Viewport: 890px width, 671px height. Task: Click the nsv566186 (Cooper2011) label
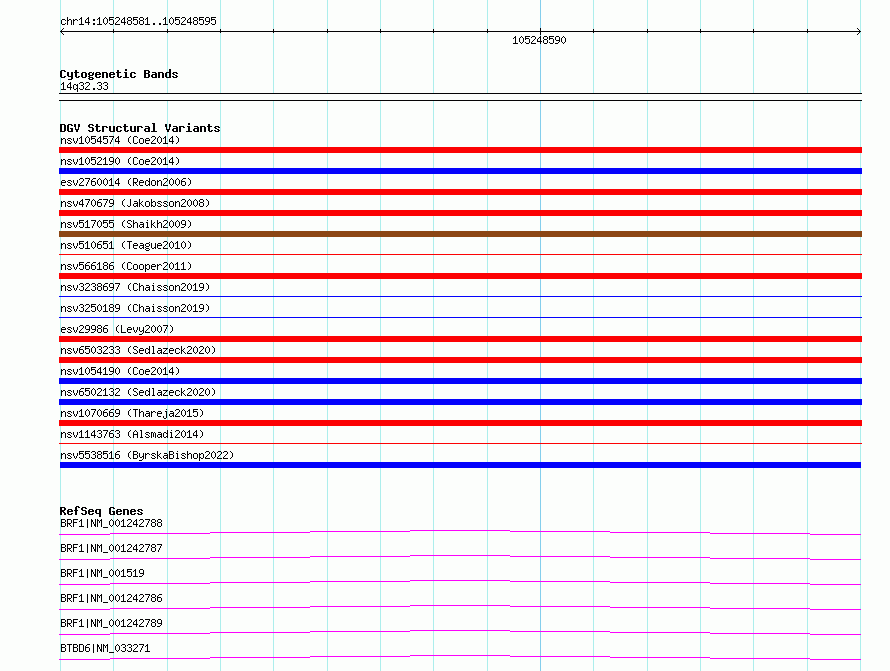[126, 266]
